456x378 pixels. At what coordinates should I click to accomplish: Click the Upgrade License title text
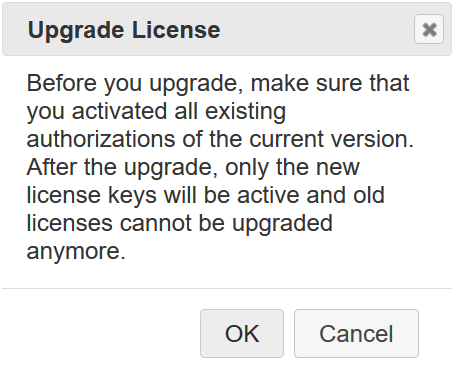pos(124,30)
